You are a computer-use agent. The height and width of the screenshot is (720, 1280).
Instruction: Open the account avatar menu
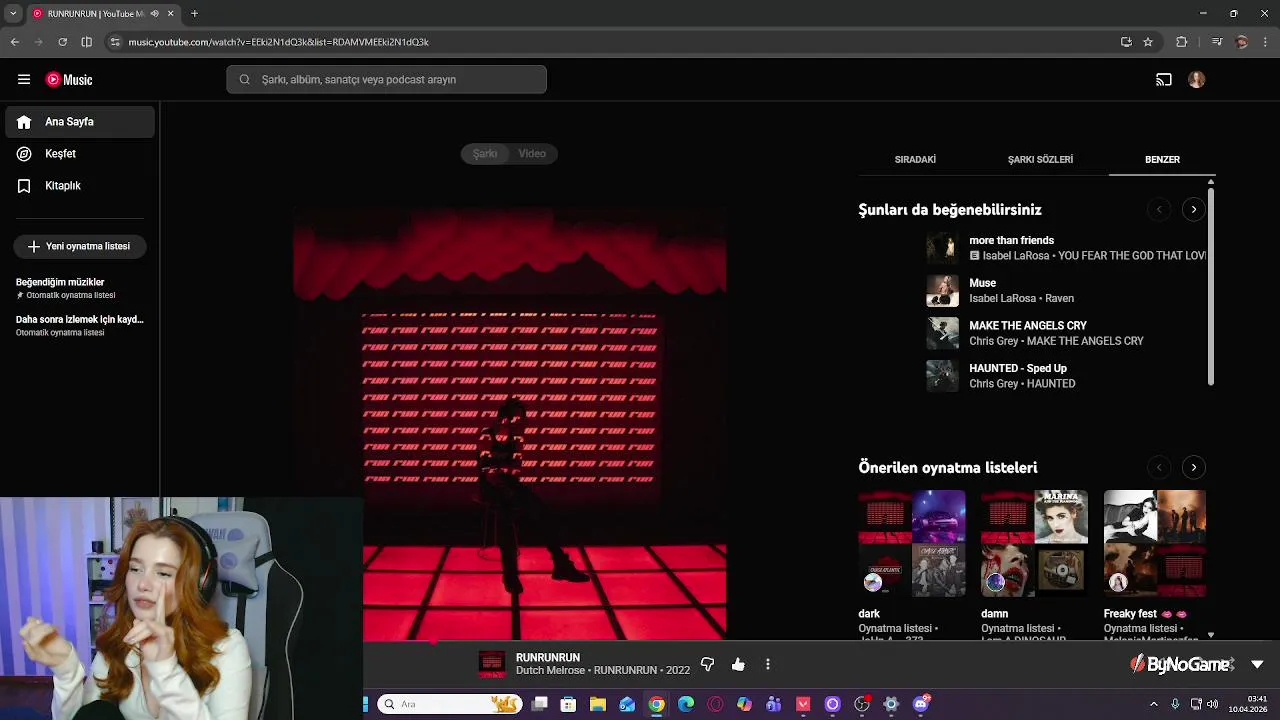coord(1197,79)
